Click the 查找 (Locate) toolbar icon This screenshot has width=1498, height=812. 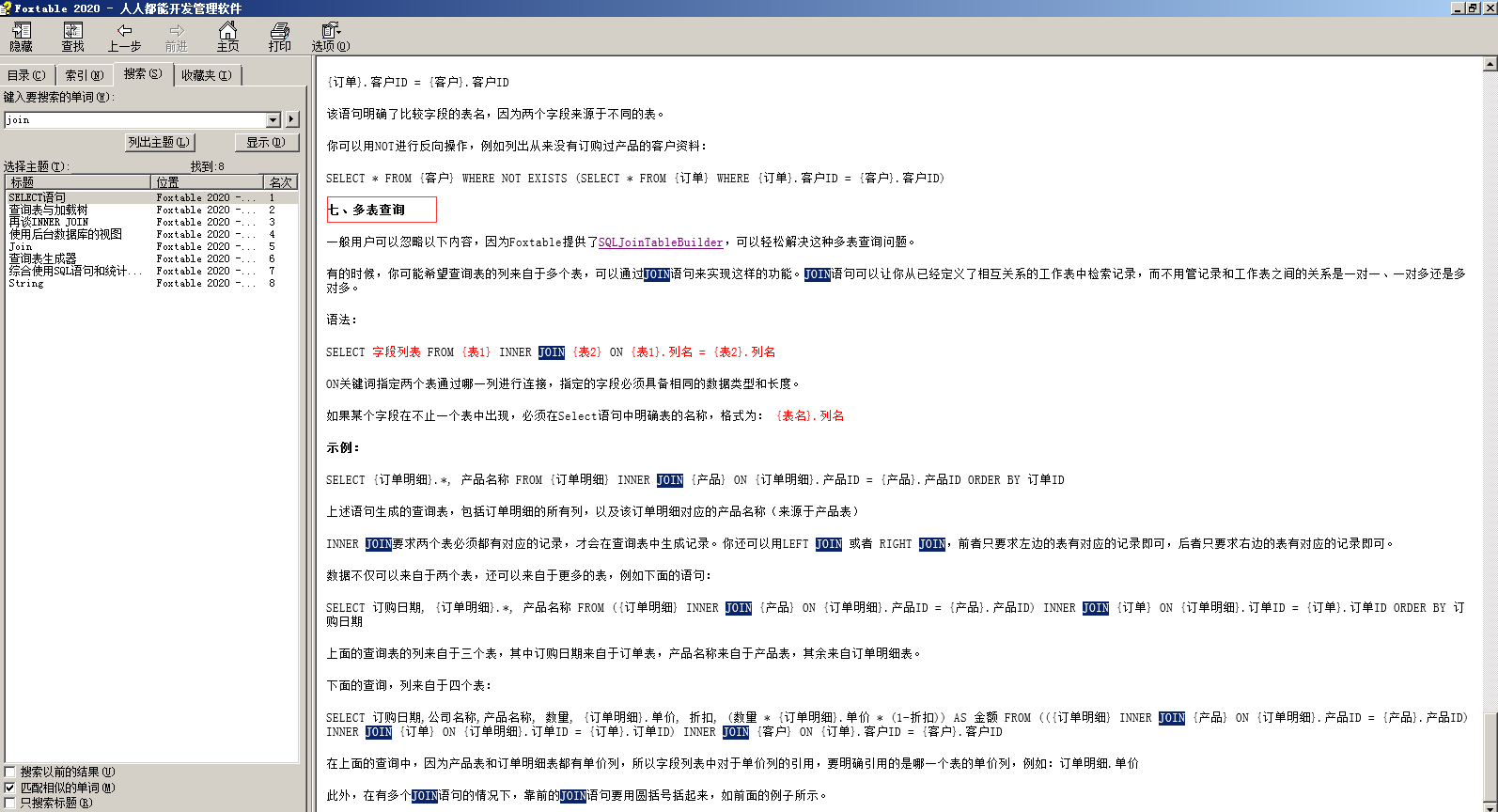72,37
